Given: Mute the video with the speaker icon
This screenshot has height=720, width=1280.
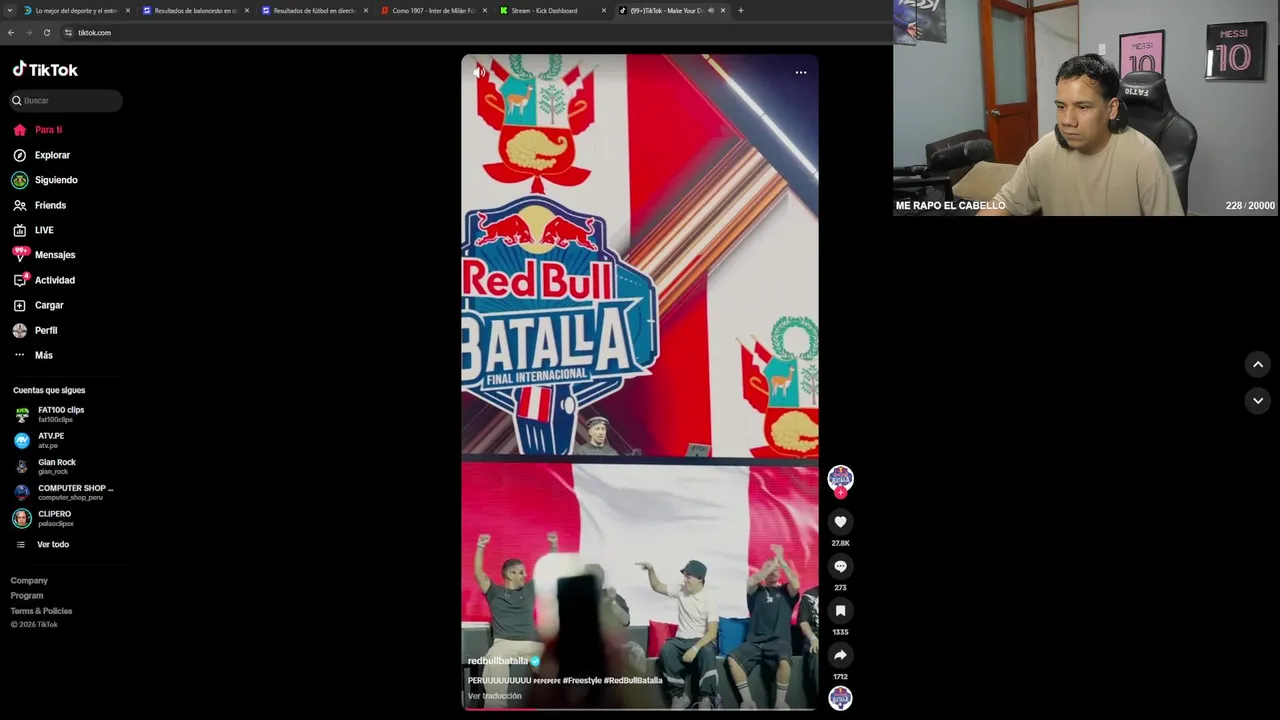Looking at the screenshot, I should pyautogui.click(x=479, y=72).
